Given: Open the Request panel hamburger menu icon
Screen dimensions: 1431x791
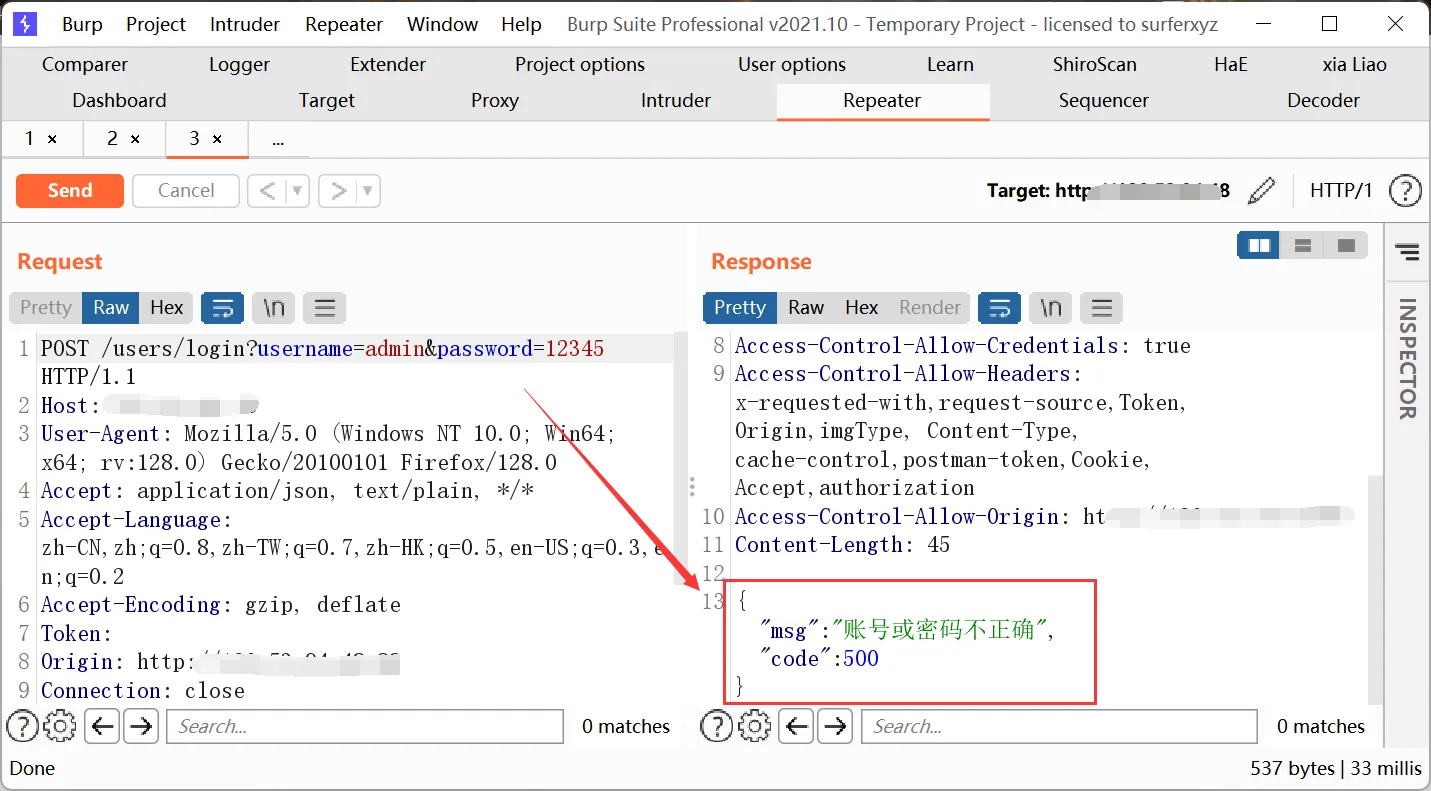Looking at the screenshot, I should [324, 308].
